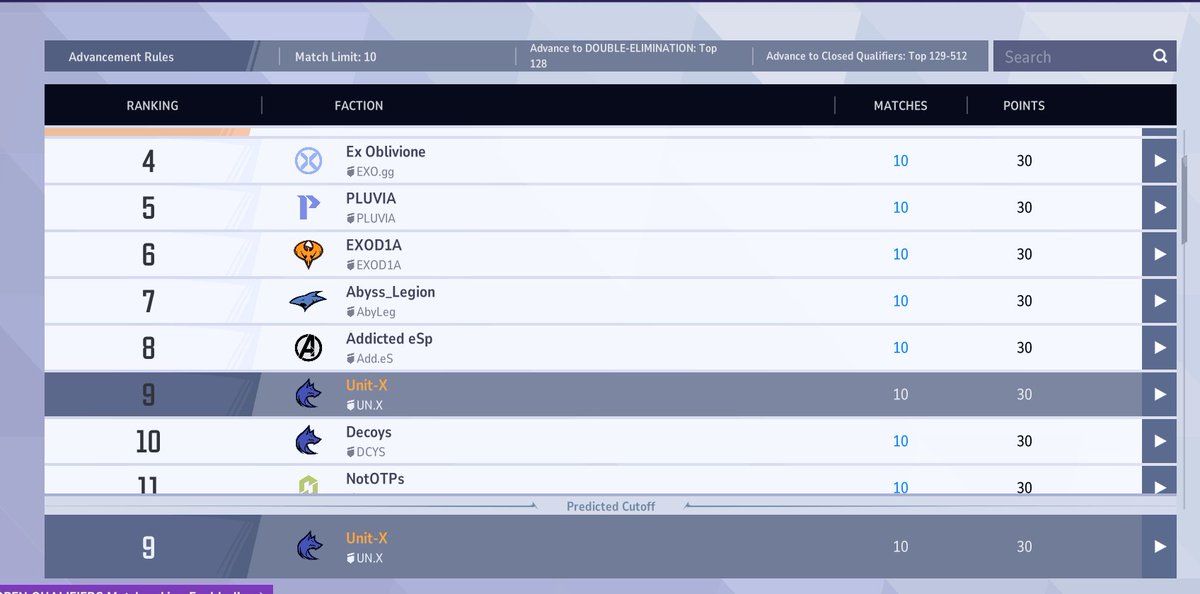
Task: Expand details arrow for Ex Oblivione
Action: tap(1159, 161)
